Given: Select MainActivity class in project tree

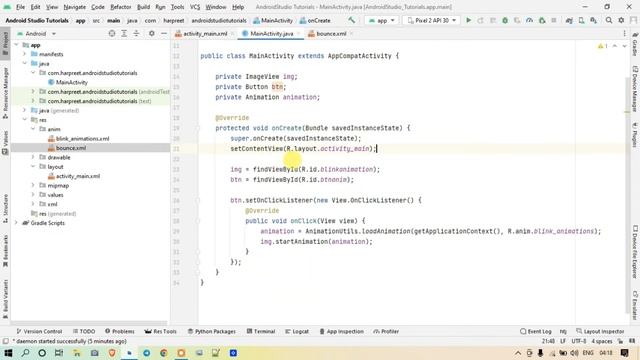Looking at the screenshot, I should (71, 82).
